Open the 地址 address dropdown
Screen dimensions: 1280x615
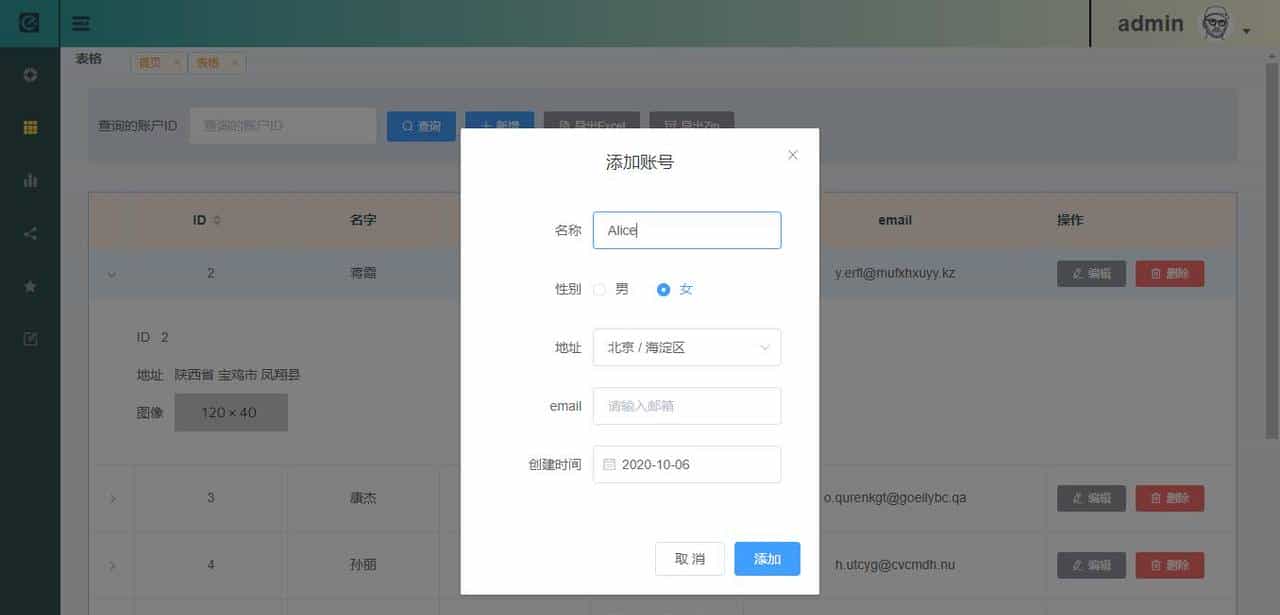686,347
